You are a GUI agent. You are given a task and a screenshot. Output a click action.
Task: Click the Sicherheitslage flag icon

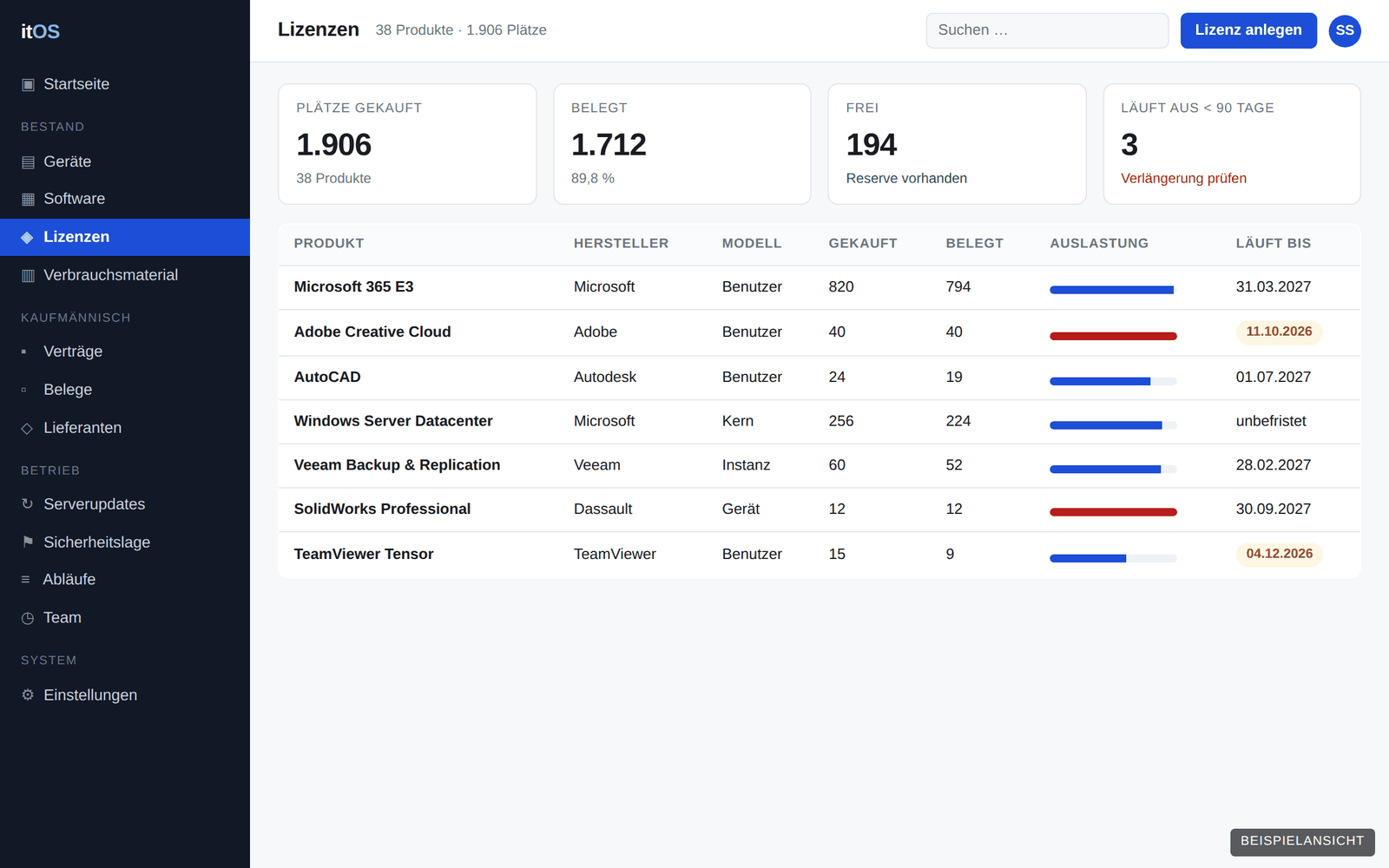pyautogui.click(x=28, y=542)
